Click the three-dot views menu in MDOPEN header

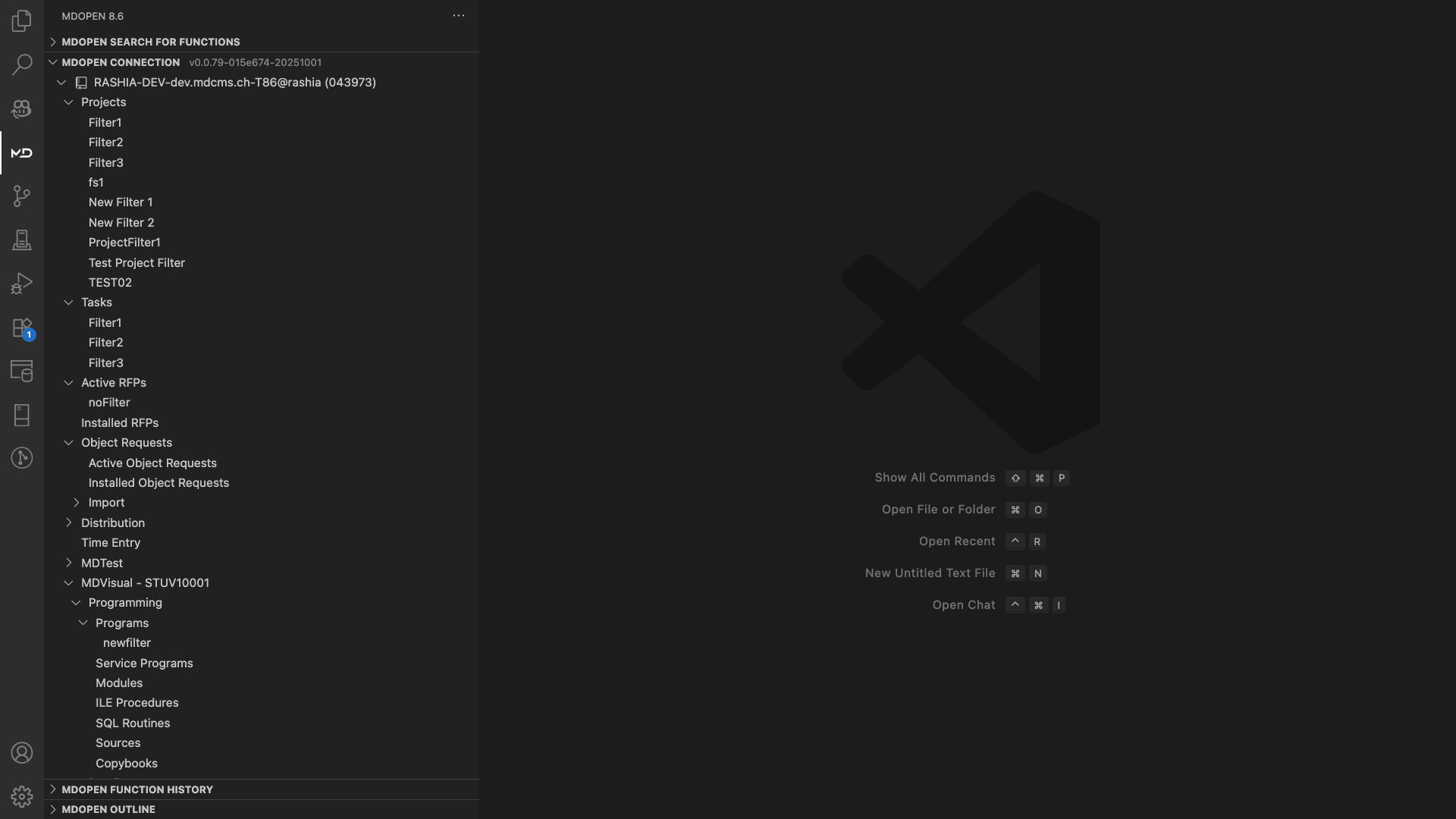[x=458, y=15]
